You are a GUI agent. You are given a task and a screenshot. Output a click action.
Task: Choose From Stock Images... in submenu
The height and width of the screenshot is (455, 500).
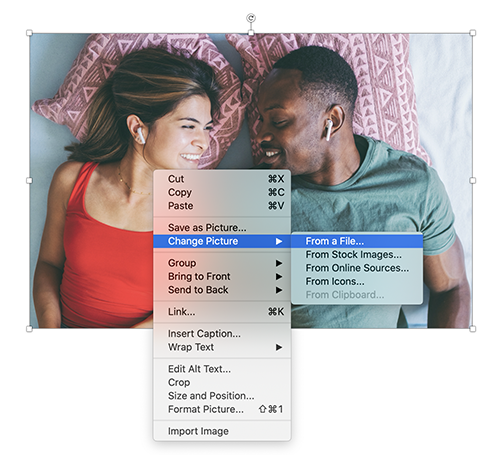(357, 255)
